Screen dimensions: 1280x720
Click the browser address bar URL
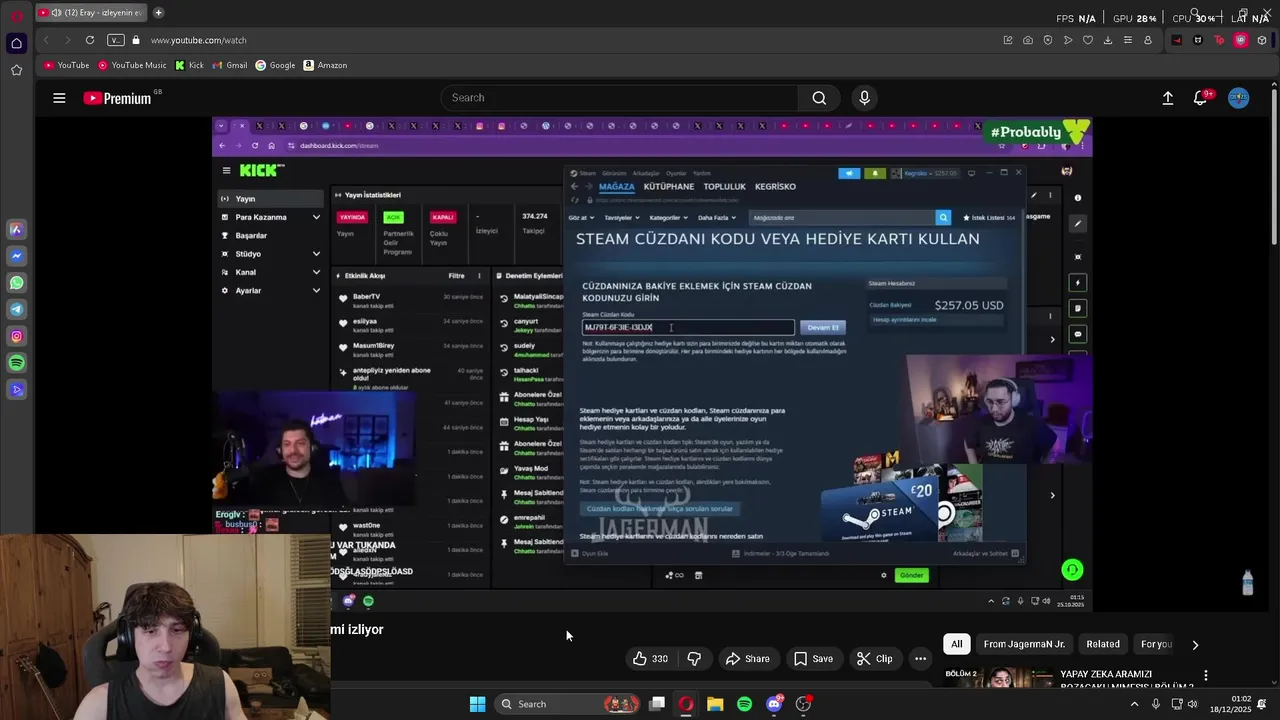tap(199, 40)
